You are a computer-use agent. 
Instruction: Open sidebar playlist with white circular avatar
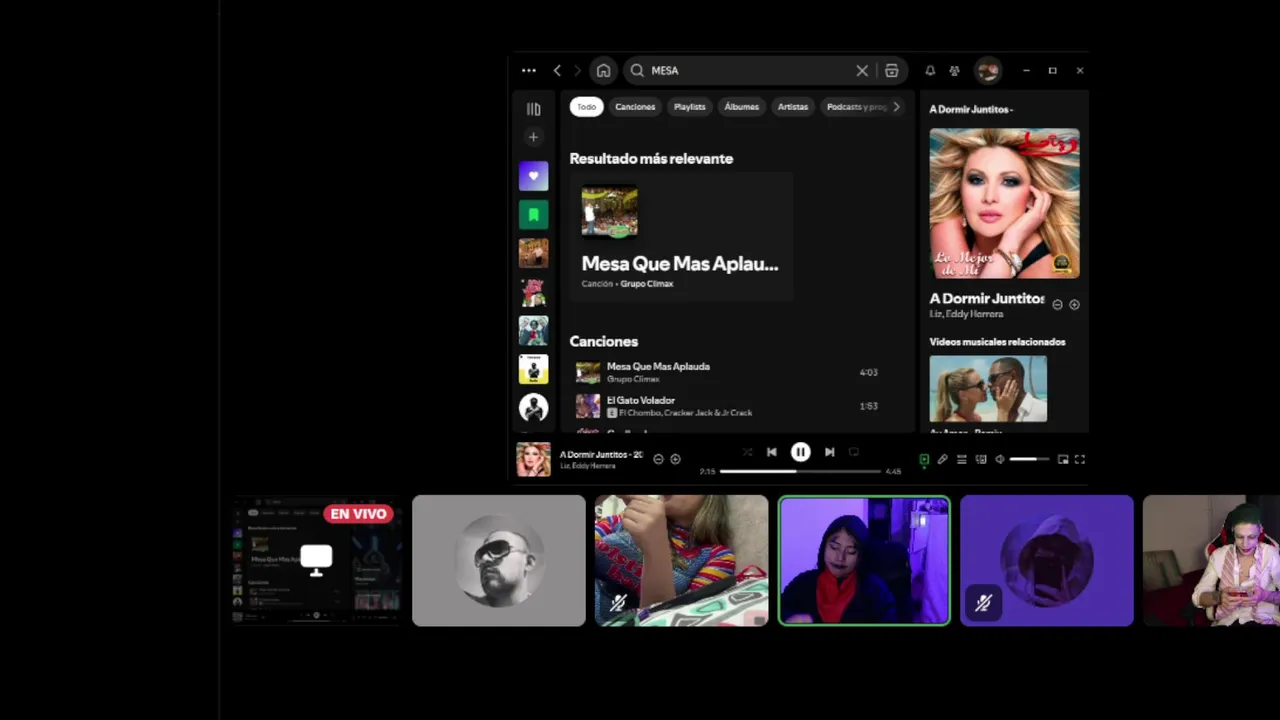point(533,407)
